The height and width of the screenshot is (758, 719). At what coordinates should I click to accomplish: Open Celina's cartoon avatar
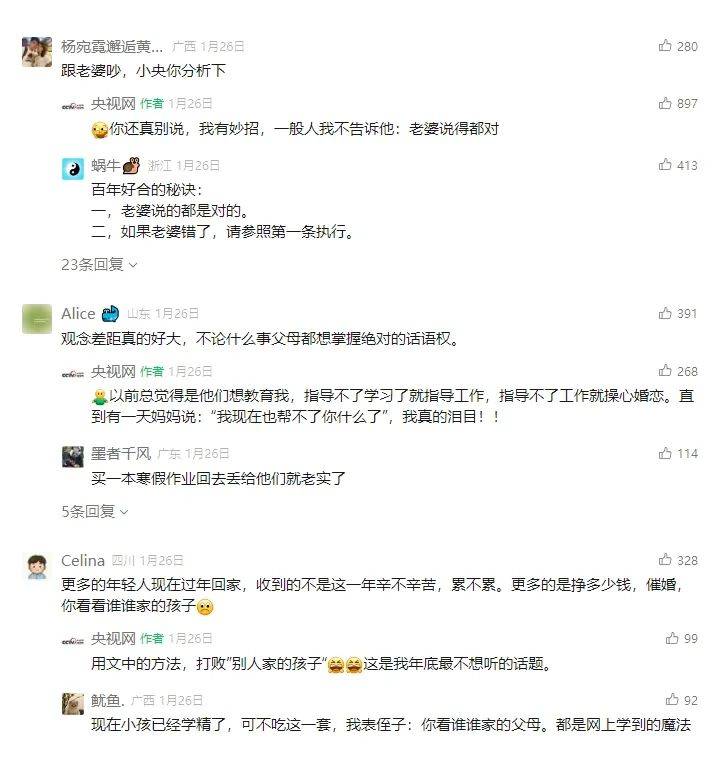pos(37,566)
